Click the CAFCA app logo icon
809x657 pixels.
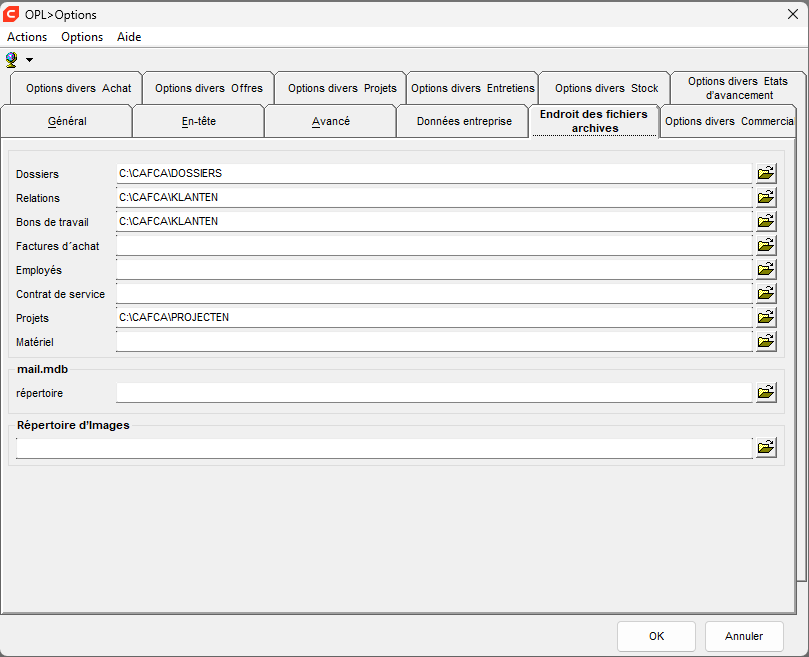coord(11,14)
